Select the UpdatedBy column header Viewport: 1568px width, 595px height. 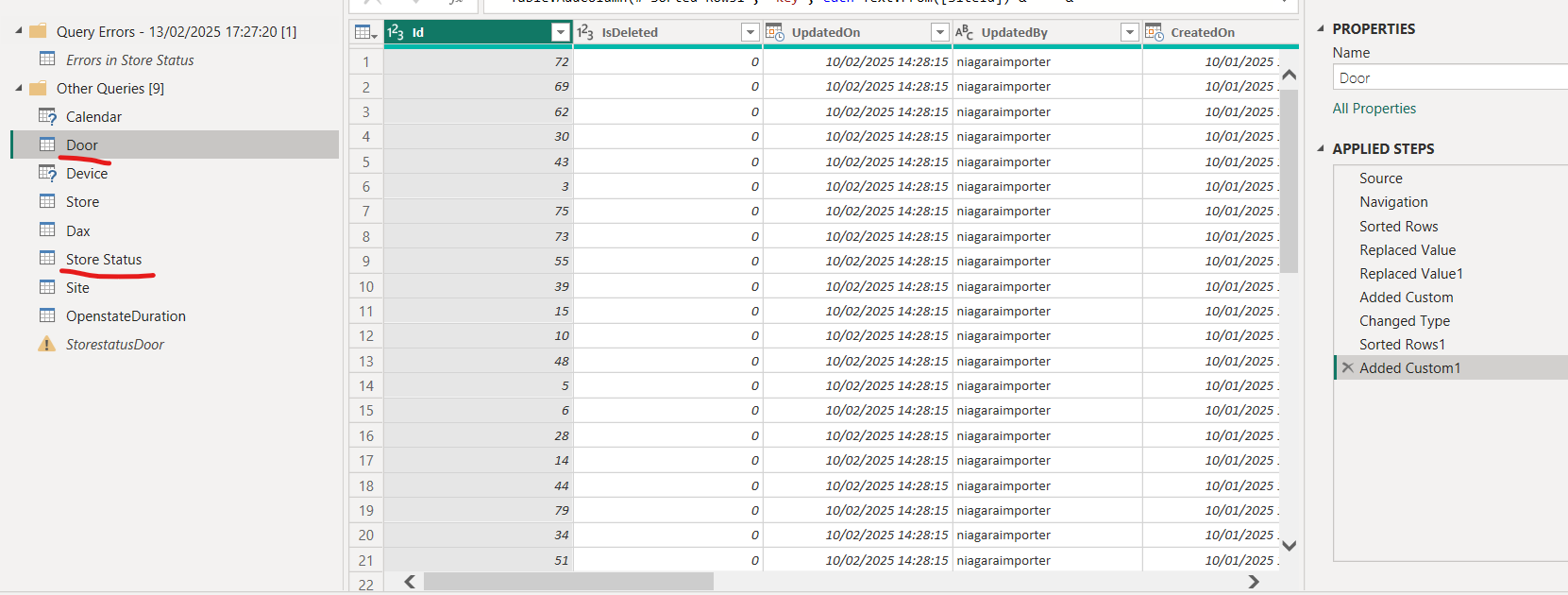coord(1048,32)
